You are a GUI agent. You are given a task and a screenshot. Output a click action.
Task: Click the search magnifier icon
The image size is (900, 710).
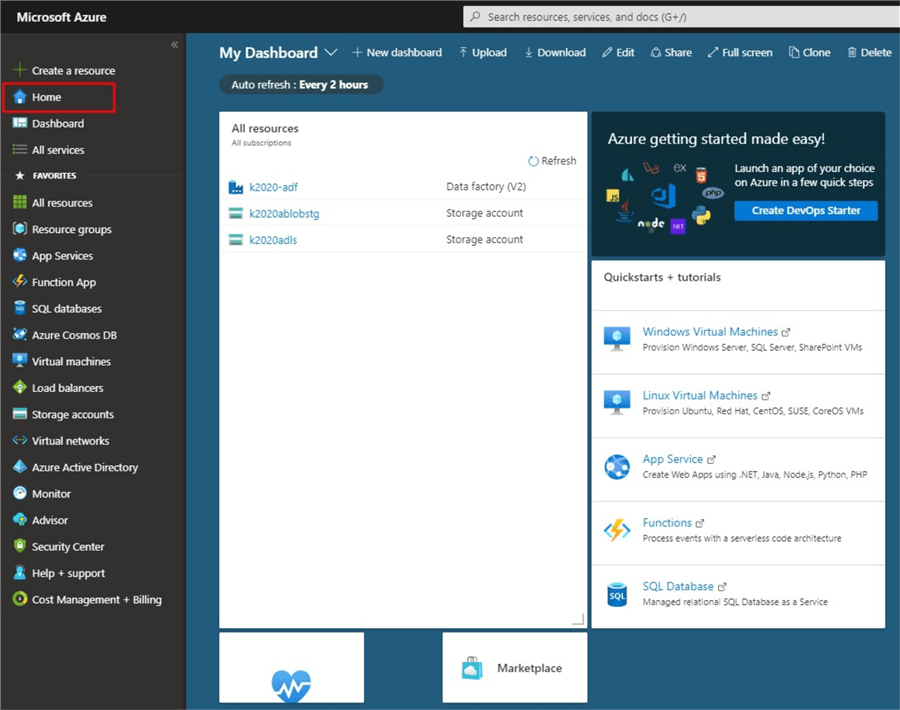tap(475, 17)
